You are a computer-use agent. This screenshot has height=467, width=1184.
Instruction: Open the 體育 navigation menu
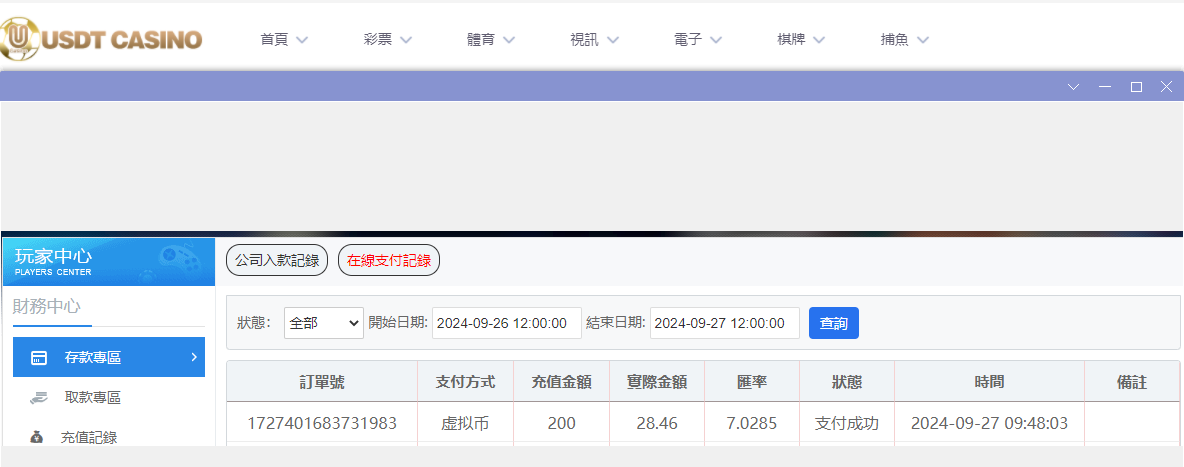point(491,40)
